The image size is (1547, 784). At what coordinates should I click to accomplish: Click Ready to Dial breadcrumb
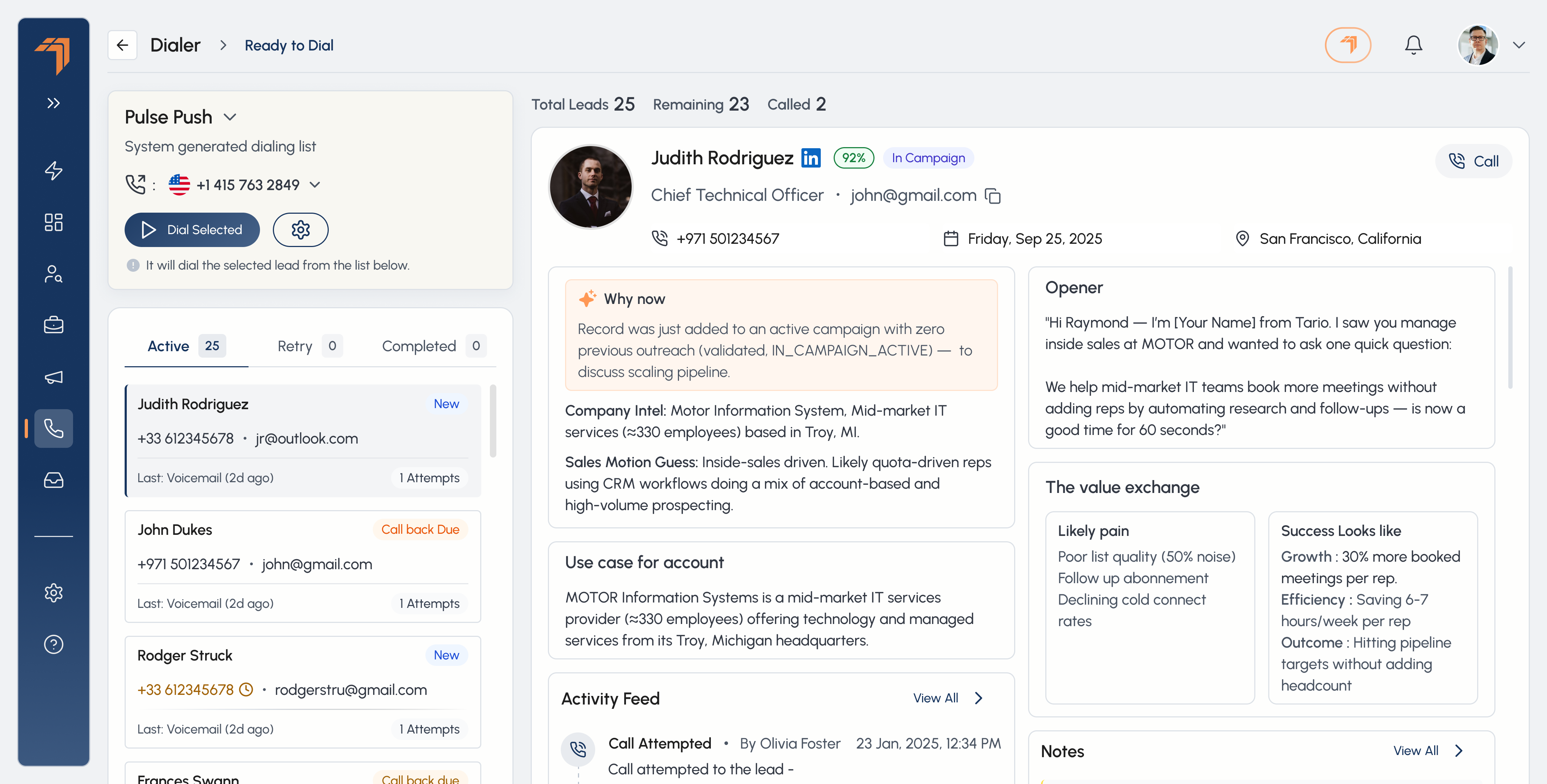point(289,45)
